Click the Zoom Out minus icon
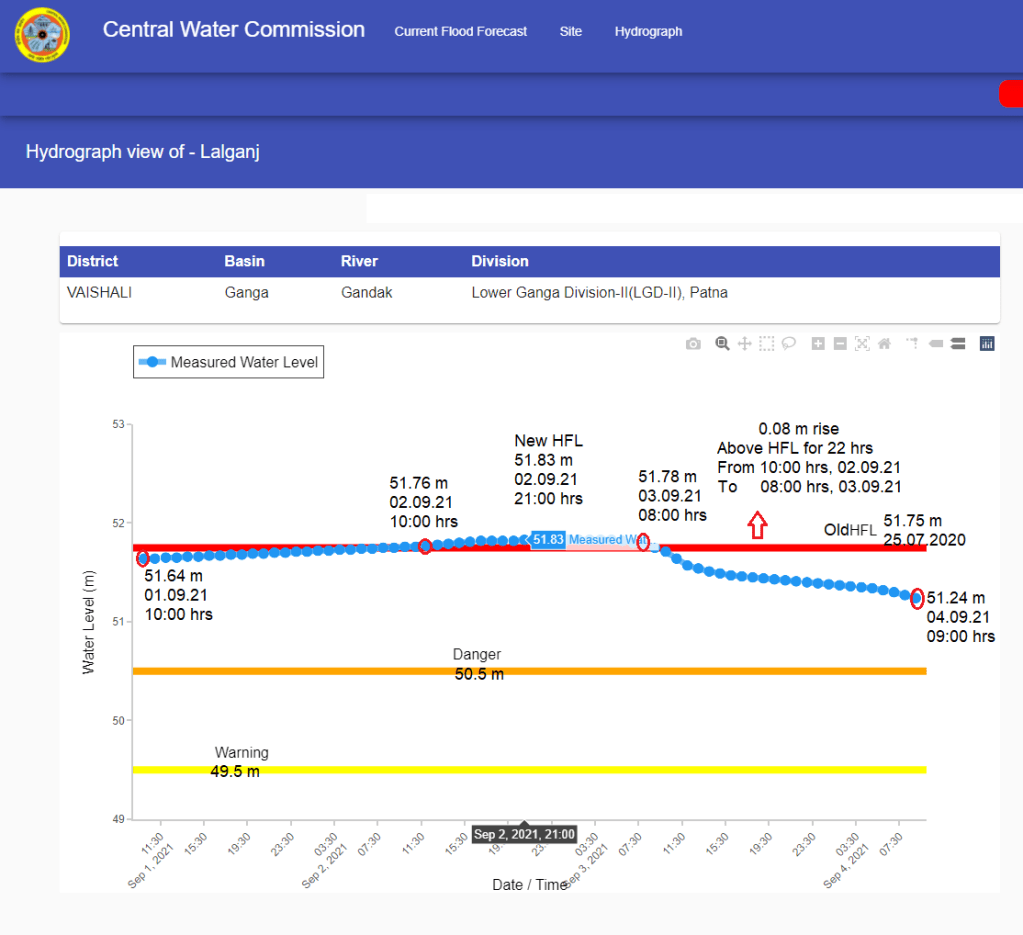 pyautogui.click(x=840, y=344)
